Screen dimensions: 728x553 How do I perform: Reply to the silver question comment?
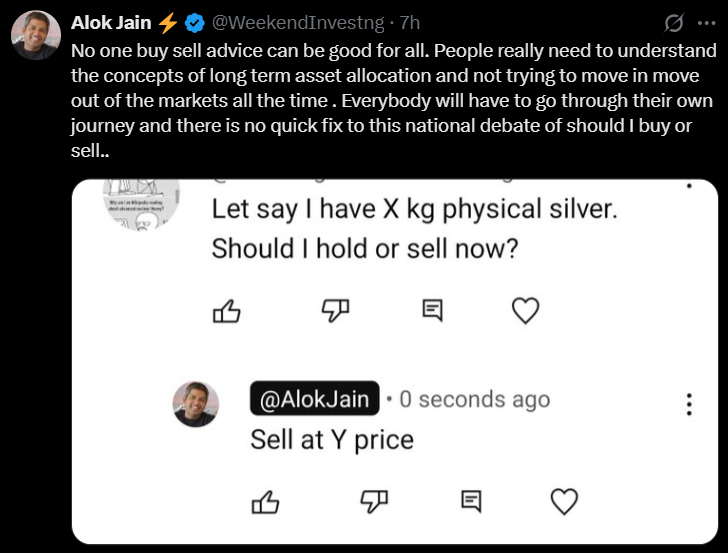click(x=431, y=312)
